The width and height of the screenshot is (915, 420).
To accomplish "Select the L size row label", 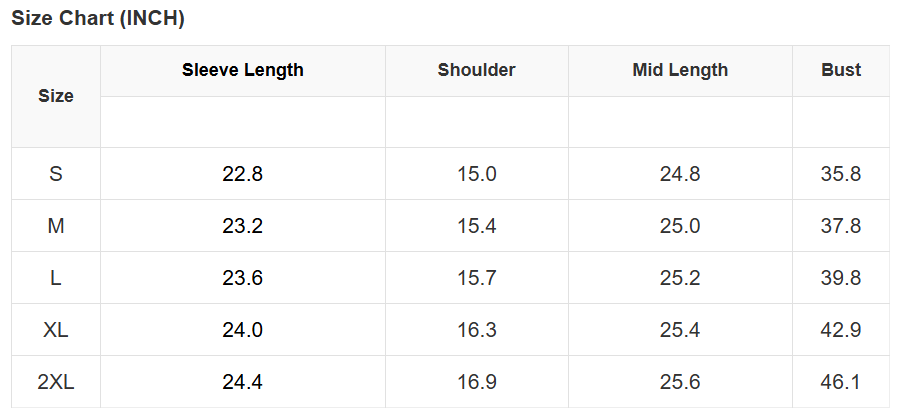I will point(56,278).
